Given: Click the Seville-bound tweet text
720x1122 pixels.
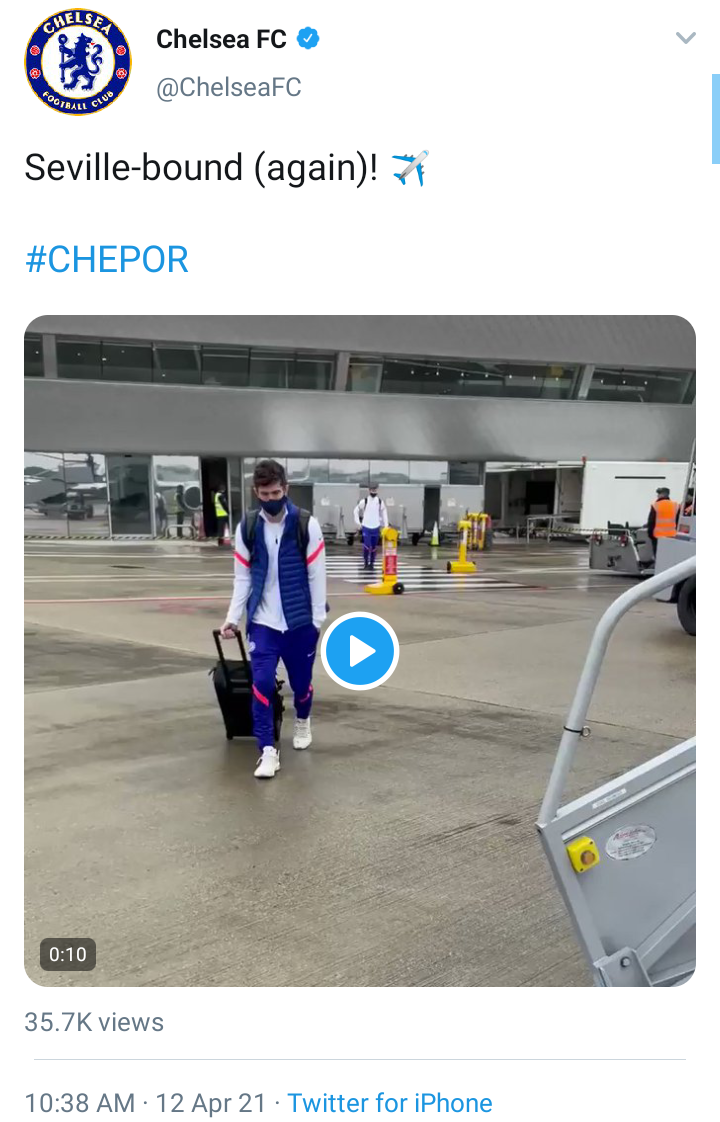Looking at the screenshot, I should [201, 168].
